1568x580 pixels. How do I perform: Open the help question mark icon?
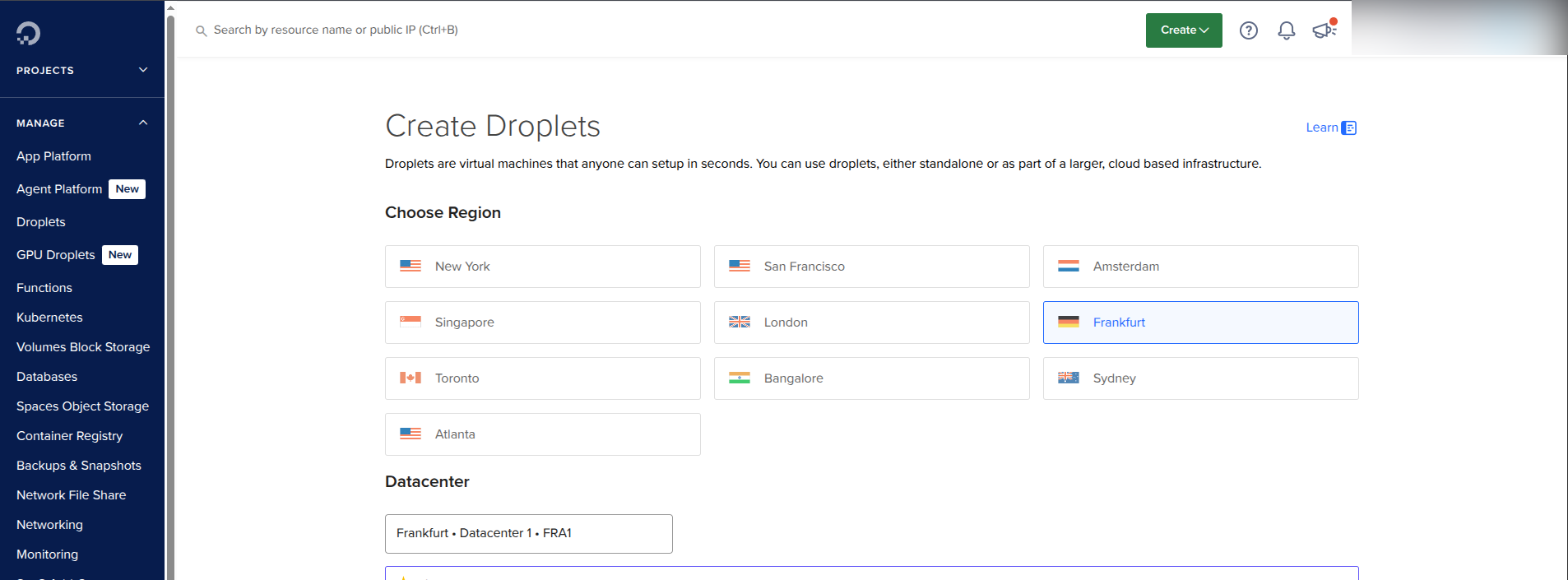[x=1249, y=30]
